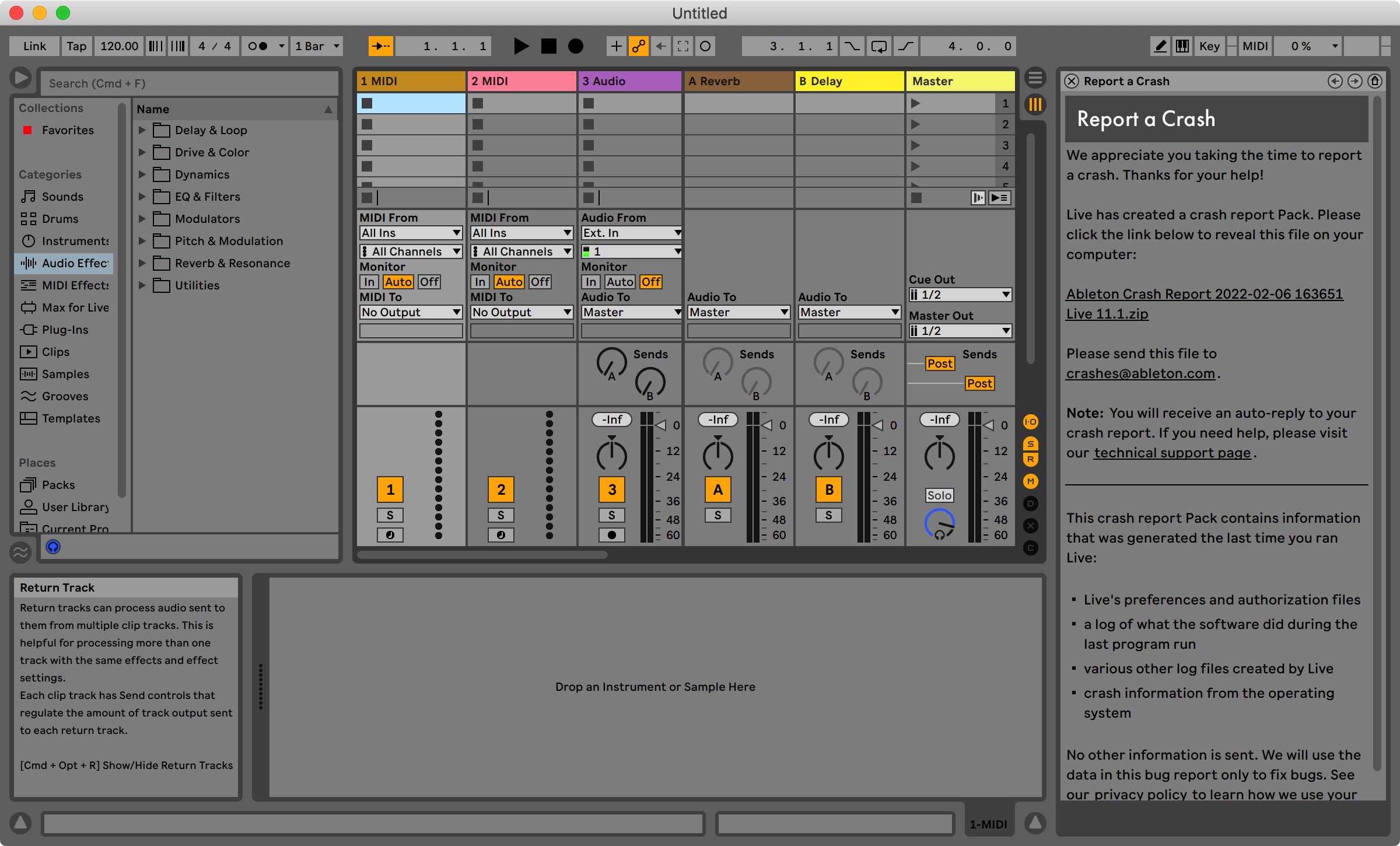1400x846 pixels.
Task: Click the Session Record circle button
Action: coord(705,46)
